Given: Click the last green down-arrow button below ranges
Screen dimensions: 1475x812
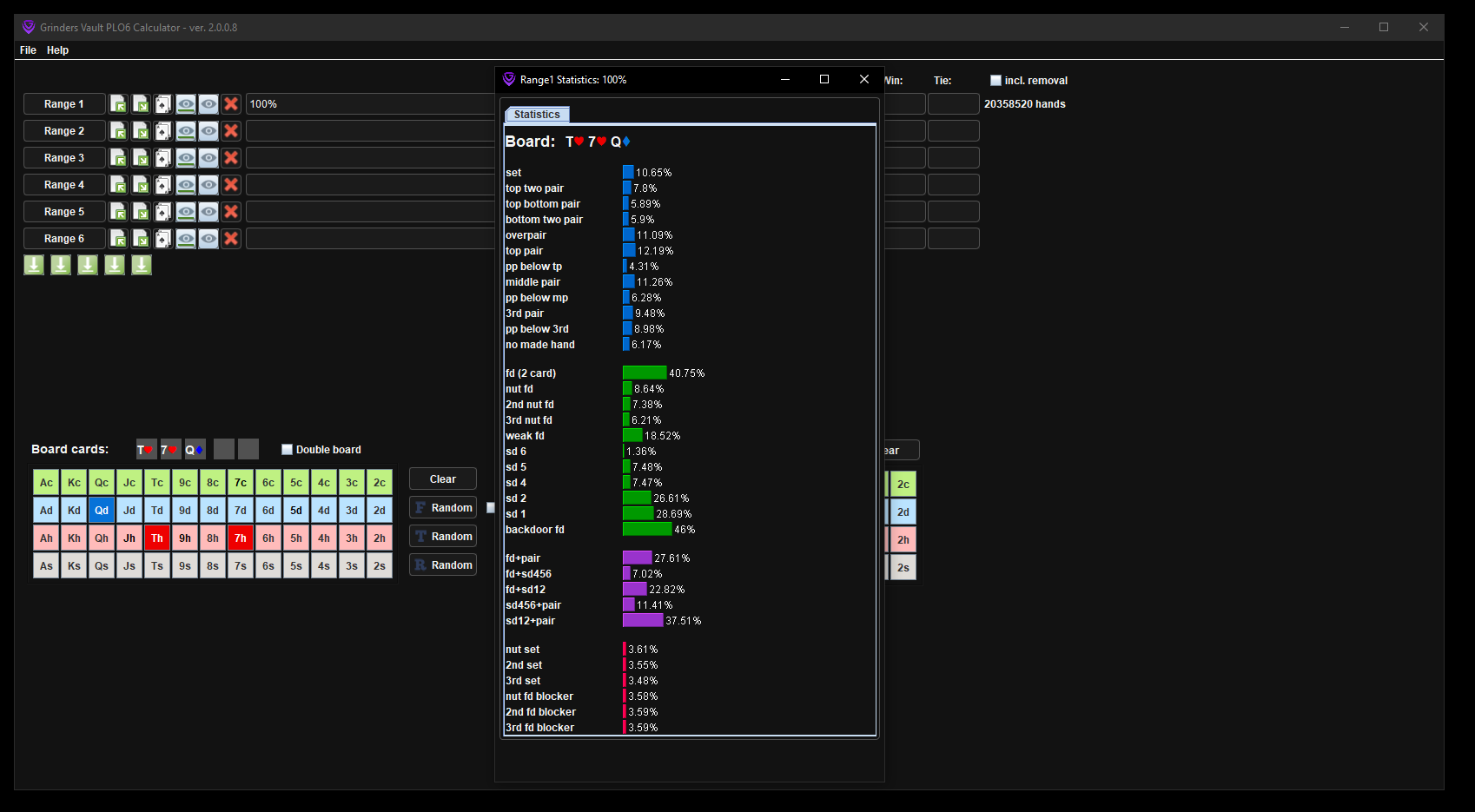Looking at the screenshot, I should (x=142, y=265).
